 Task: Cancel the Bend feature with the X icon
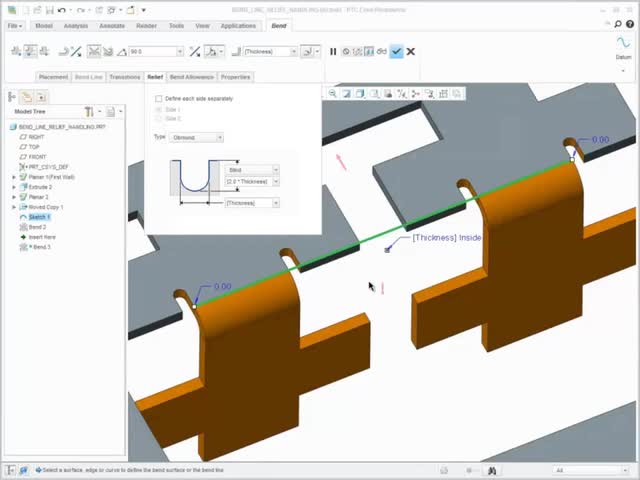pos(411,51)
